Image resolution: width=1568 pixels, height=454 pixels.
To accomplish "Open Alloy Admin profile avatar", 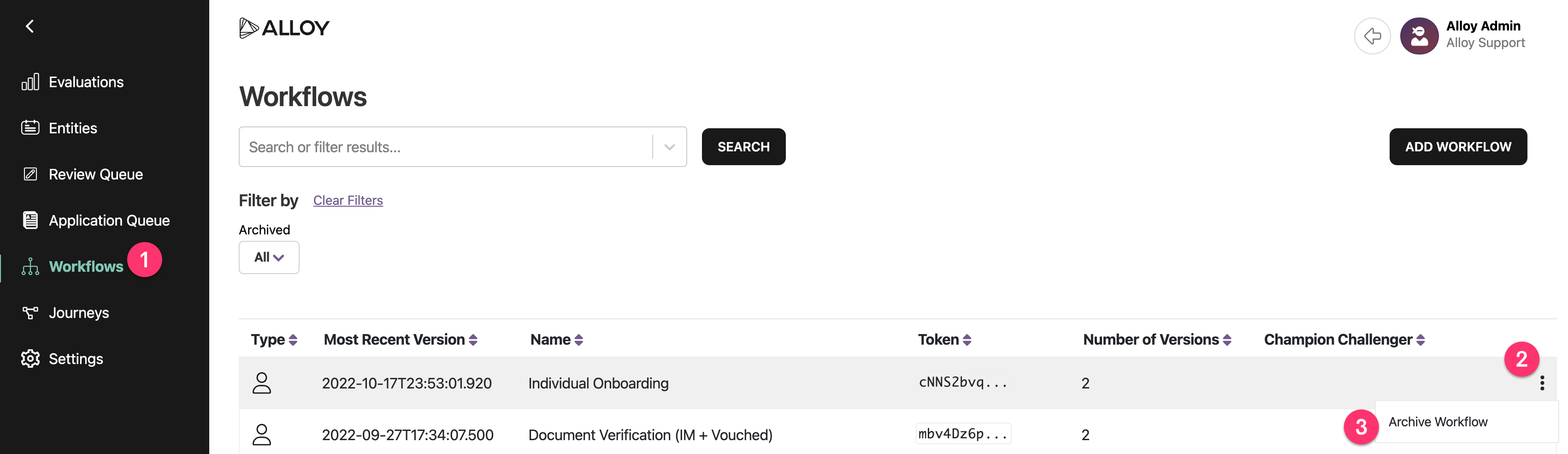I will [x=1418, y=36].
